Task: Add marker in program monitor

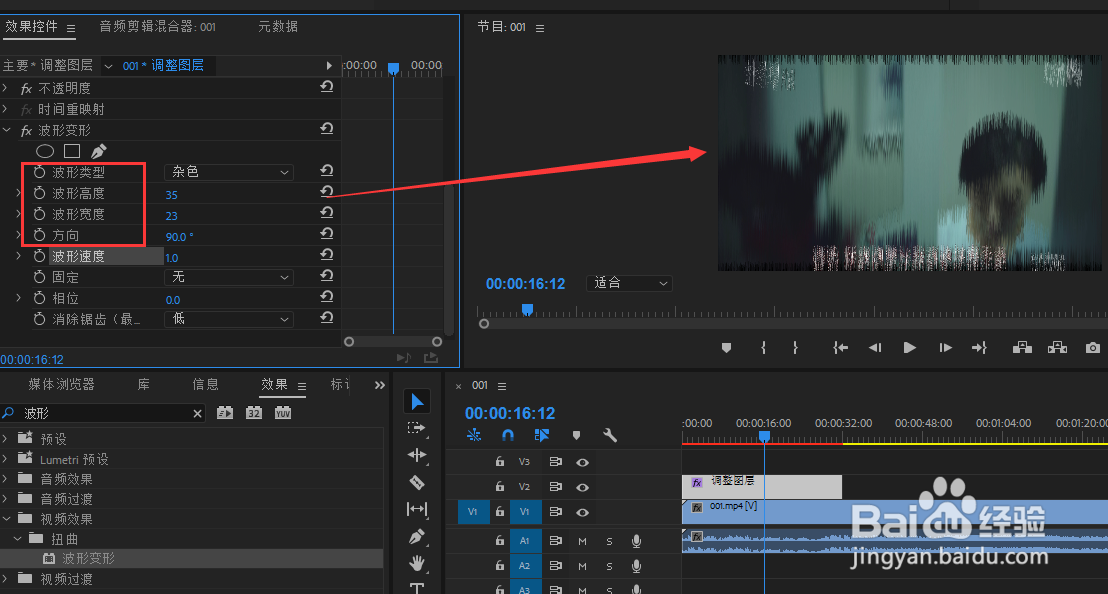Action: click(x=726, y=348)
